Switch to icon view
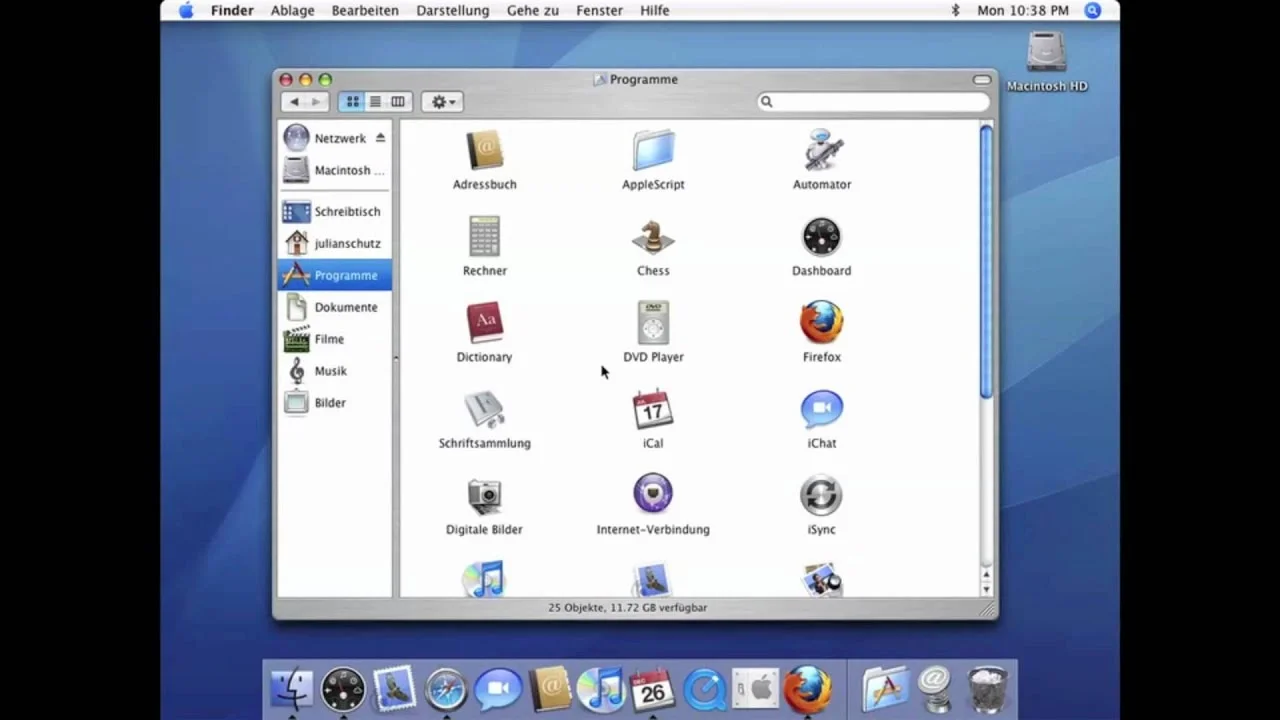The image size is (1280, 720). (352, 101)
